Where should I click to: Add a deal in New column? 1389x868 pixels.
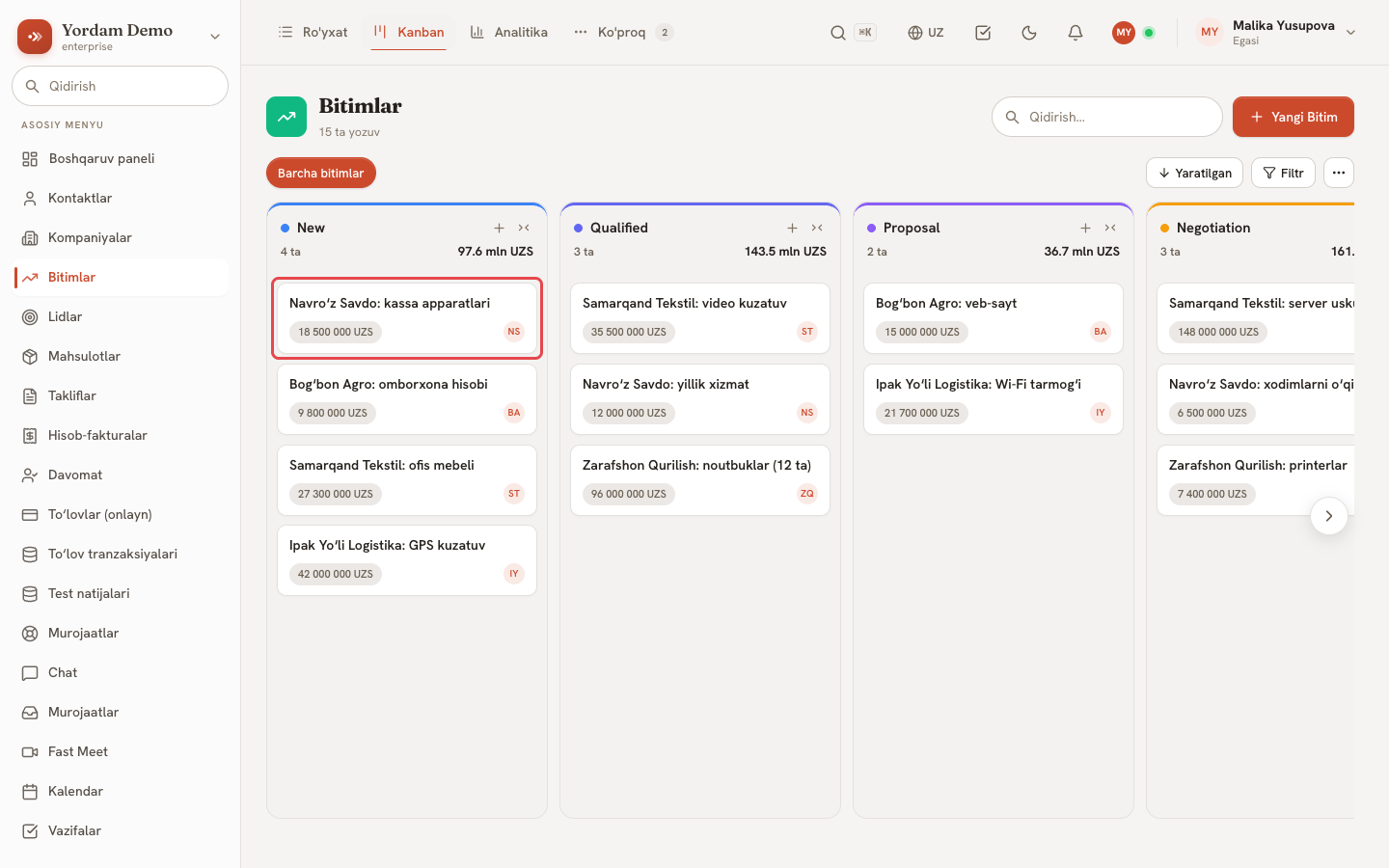499,228
